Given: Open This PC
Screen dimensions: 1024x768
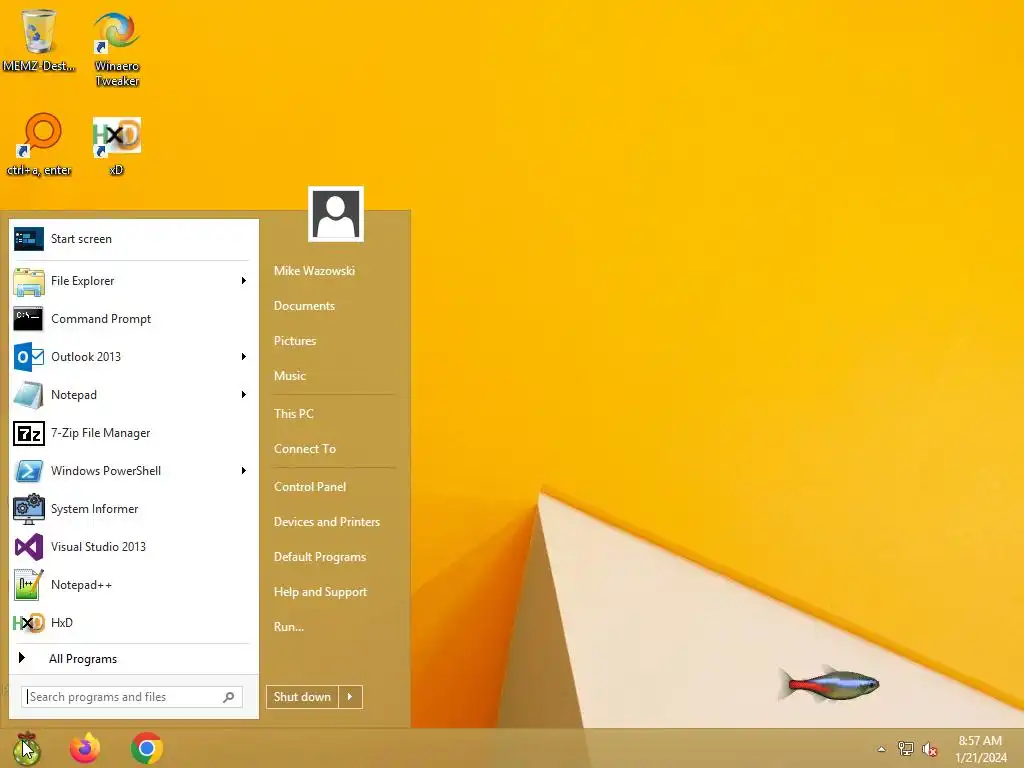Looking at the screenshot, I should 294,413.
